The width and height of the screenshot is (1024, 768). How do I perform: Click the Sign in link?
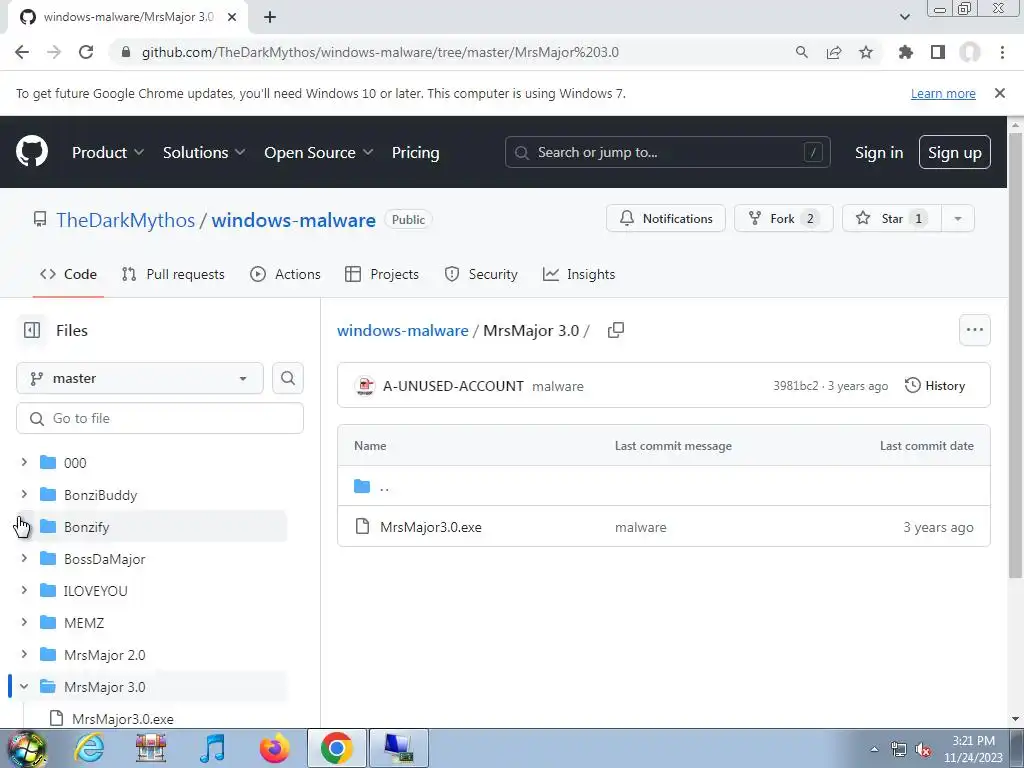click(879, 152)
